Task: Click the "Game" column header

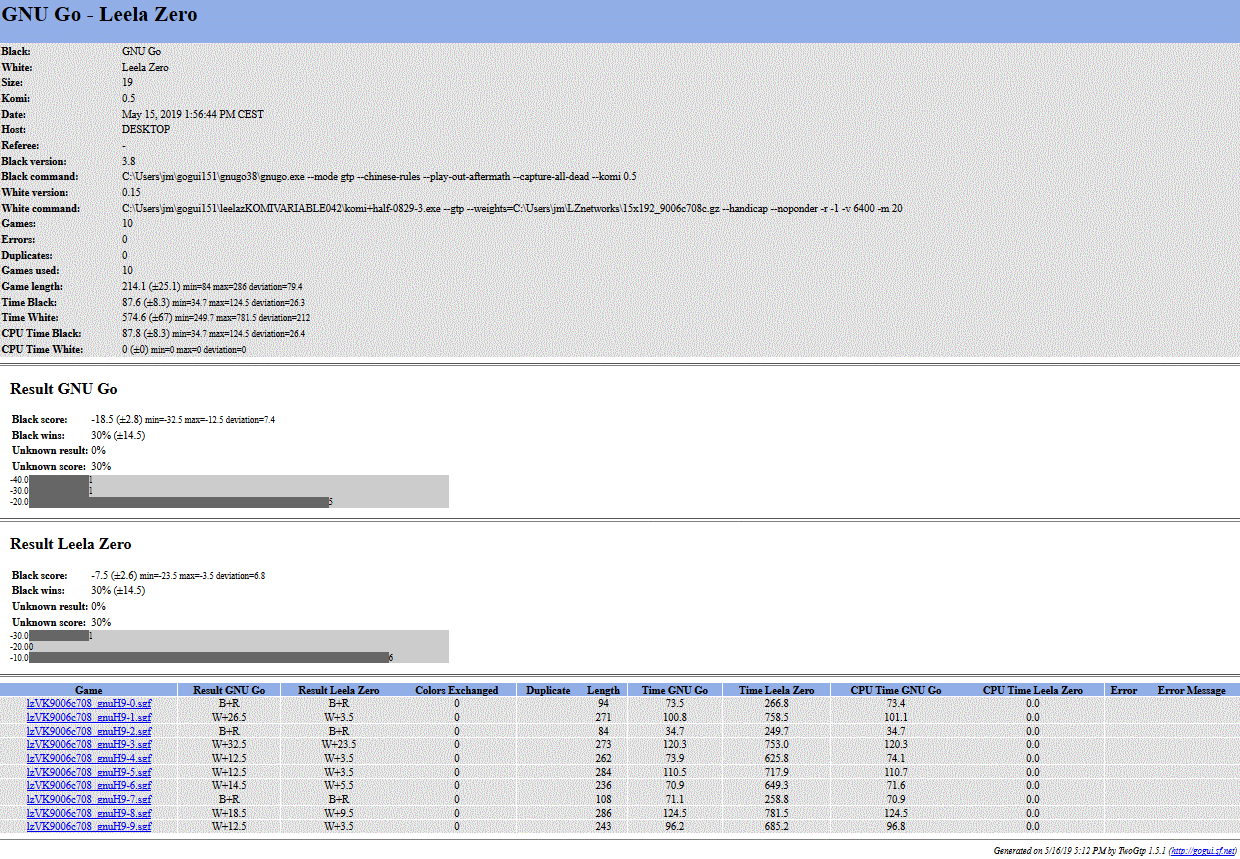Action: [89, 690]
